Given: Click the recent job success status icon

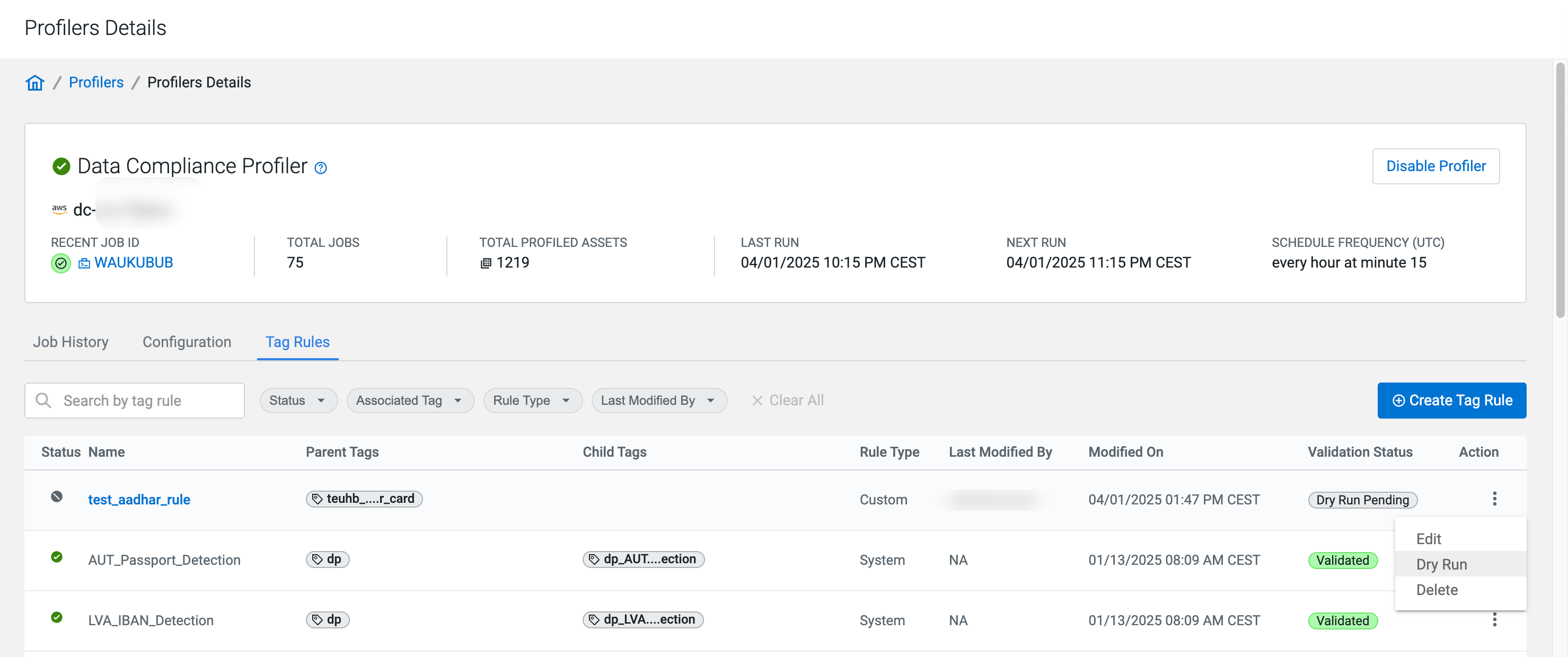Looking at the screenshot, I should [60, 263].
